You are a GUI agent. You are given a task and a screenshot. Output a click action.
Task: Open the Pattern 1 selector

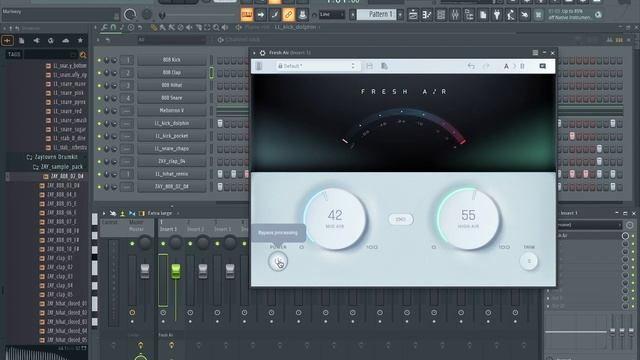coord(376,15)
